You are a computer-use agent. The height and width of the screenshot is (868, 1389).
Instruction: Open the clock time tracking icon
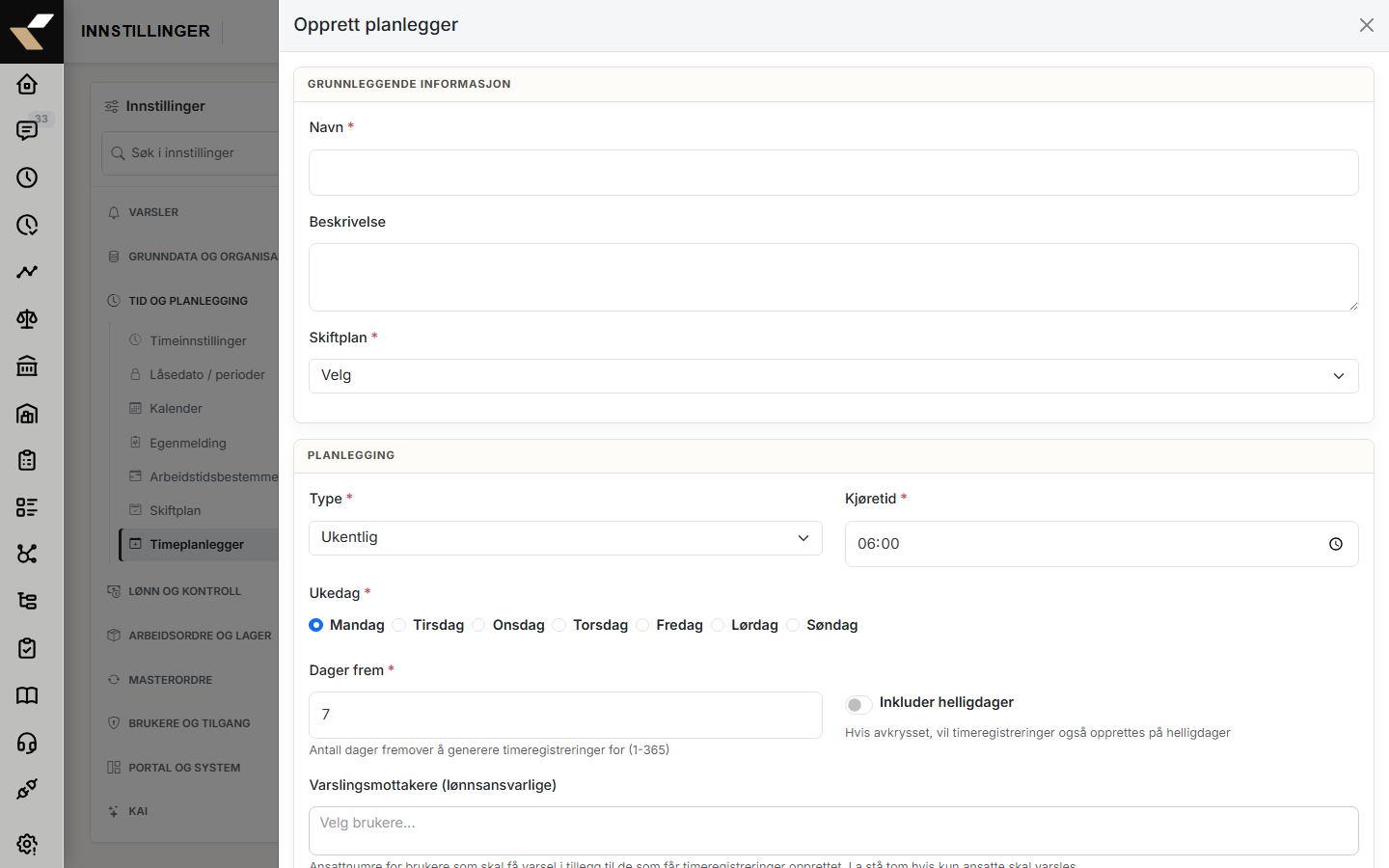coord(27,177)
